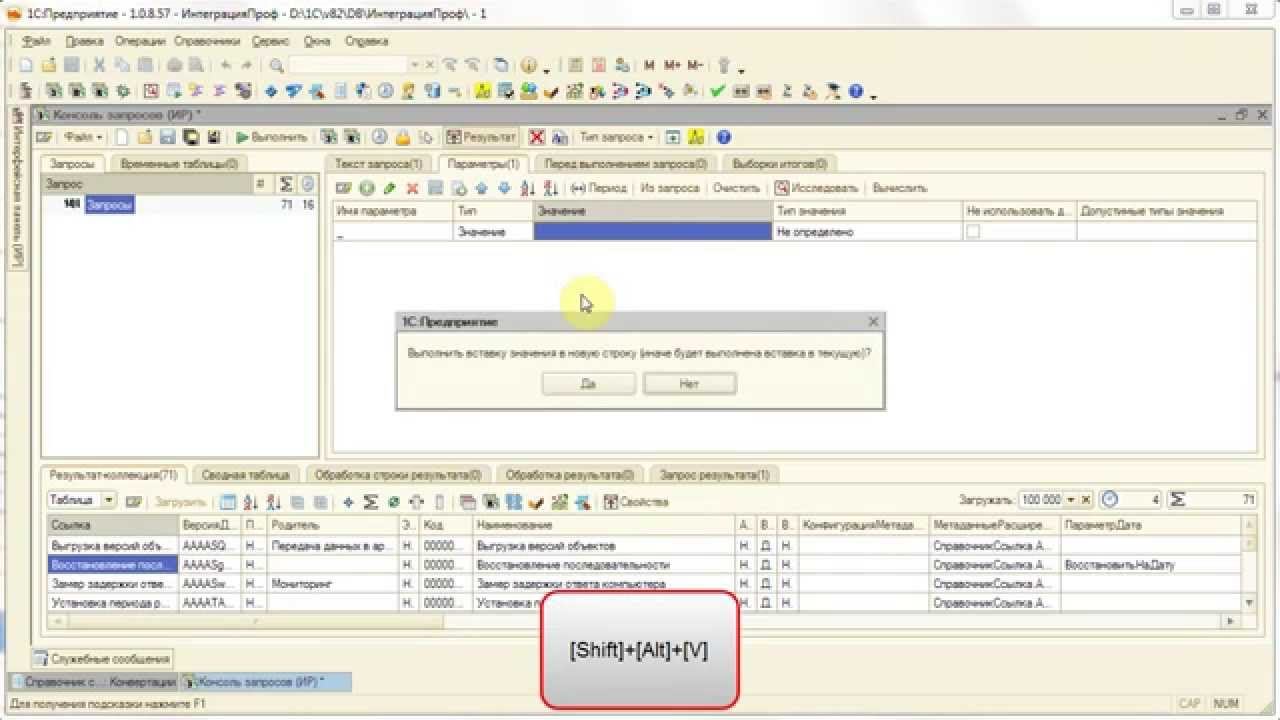
Task: Switch to the Запросы tab
Action: click(73, 164)
